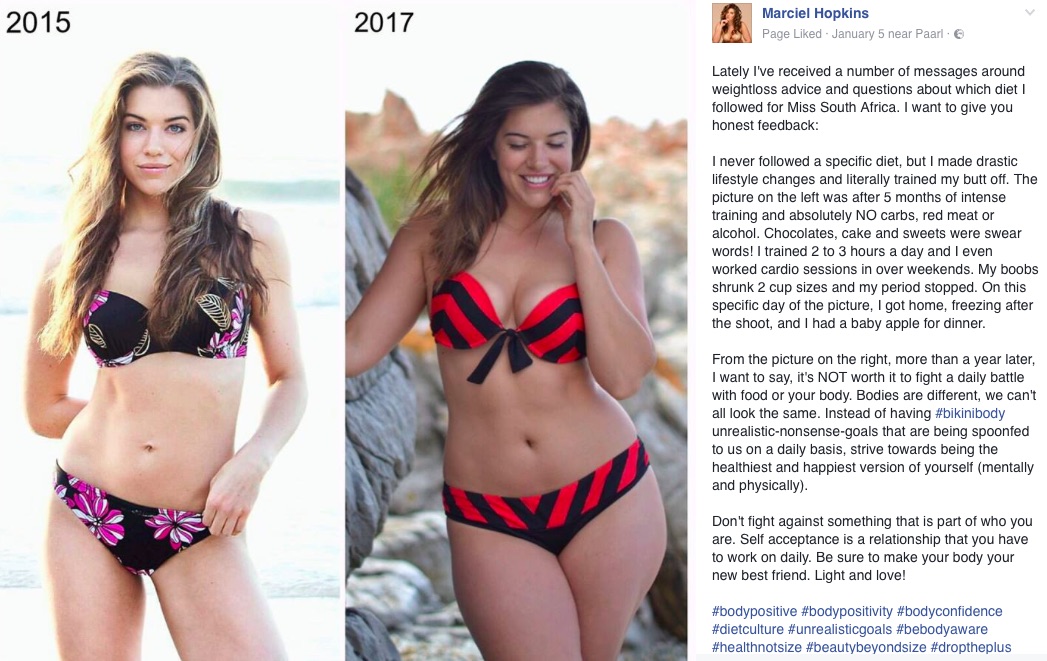The image size is (1047, 661).
Task: Click the public audience globe icon
Action: 959,34
